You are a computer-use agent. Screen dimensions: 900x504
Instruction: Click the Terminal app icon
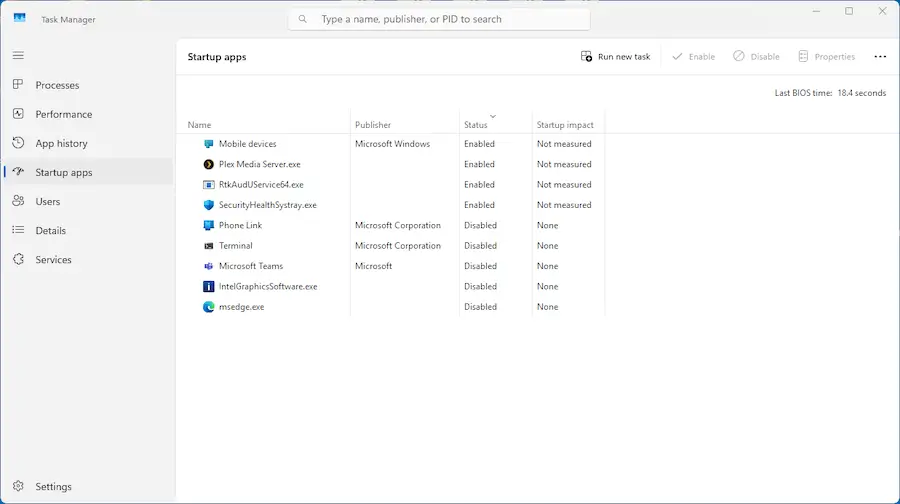tap(208, 246)
